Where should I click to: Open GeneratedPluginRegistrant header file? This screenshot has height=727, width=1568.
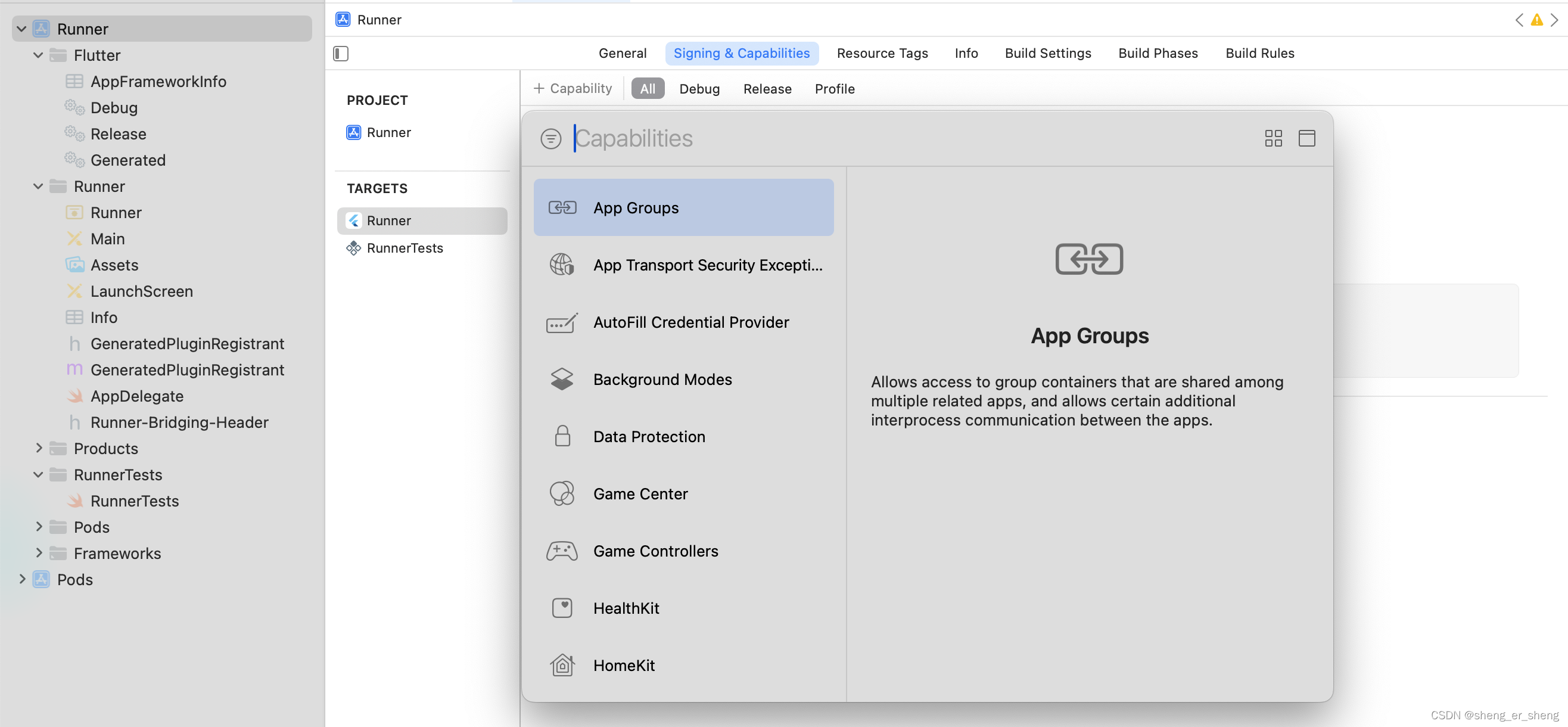coord(187,344)
